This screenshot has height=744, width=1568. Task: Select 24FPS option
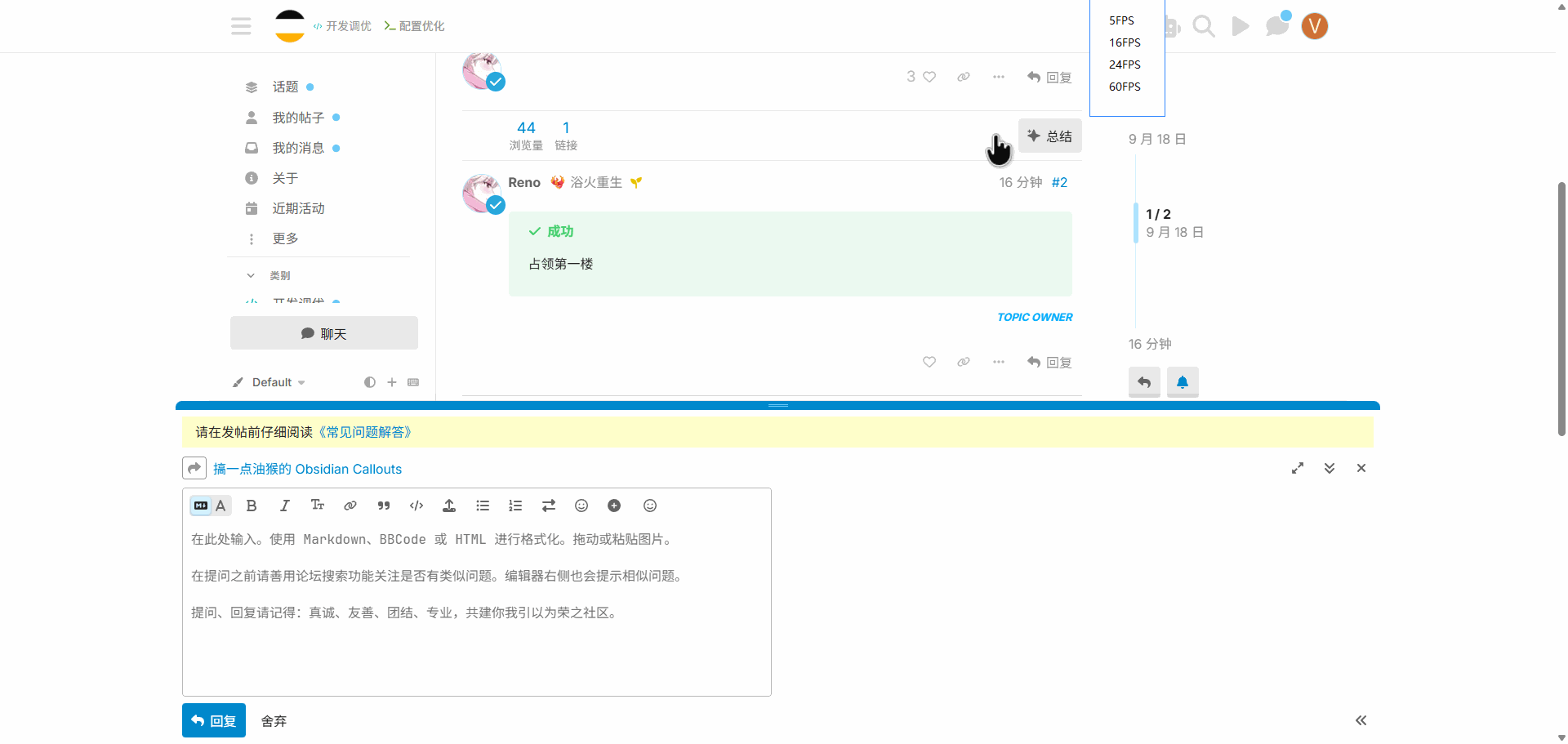(1125, 65)
